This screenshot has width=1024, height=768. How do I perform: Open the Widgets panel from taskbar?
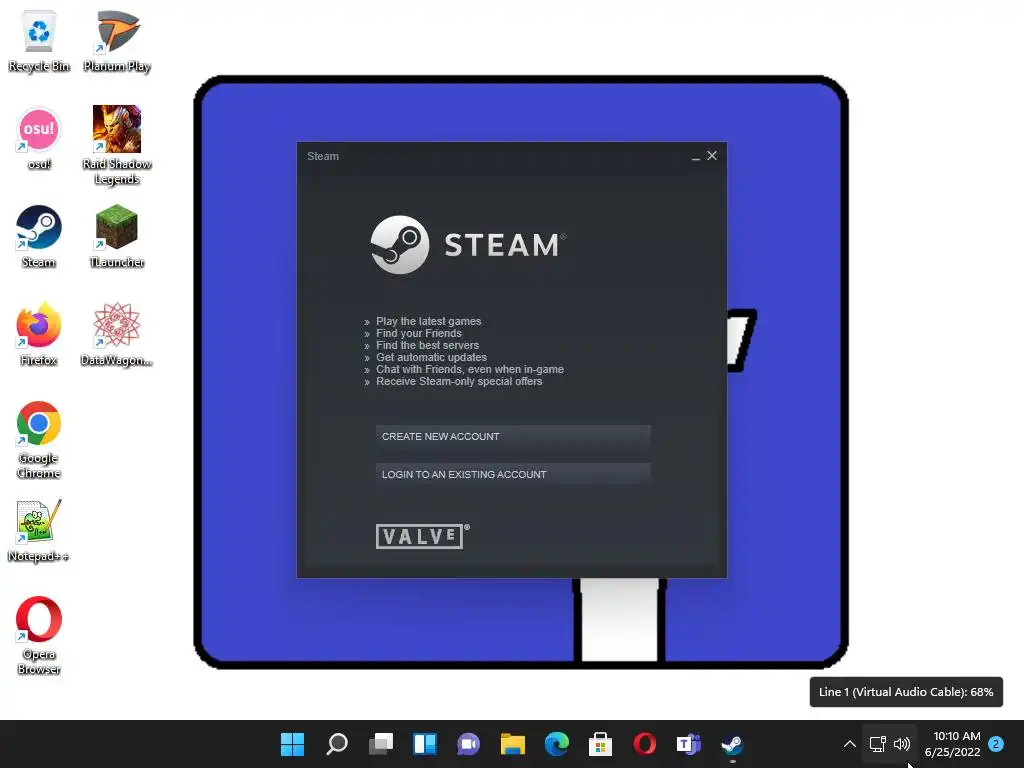(424, 744)
